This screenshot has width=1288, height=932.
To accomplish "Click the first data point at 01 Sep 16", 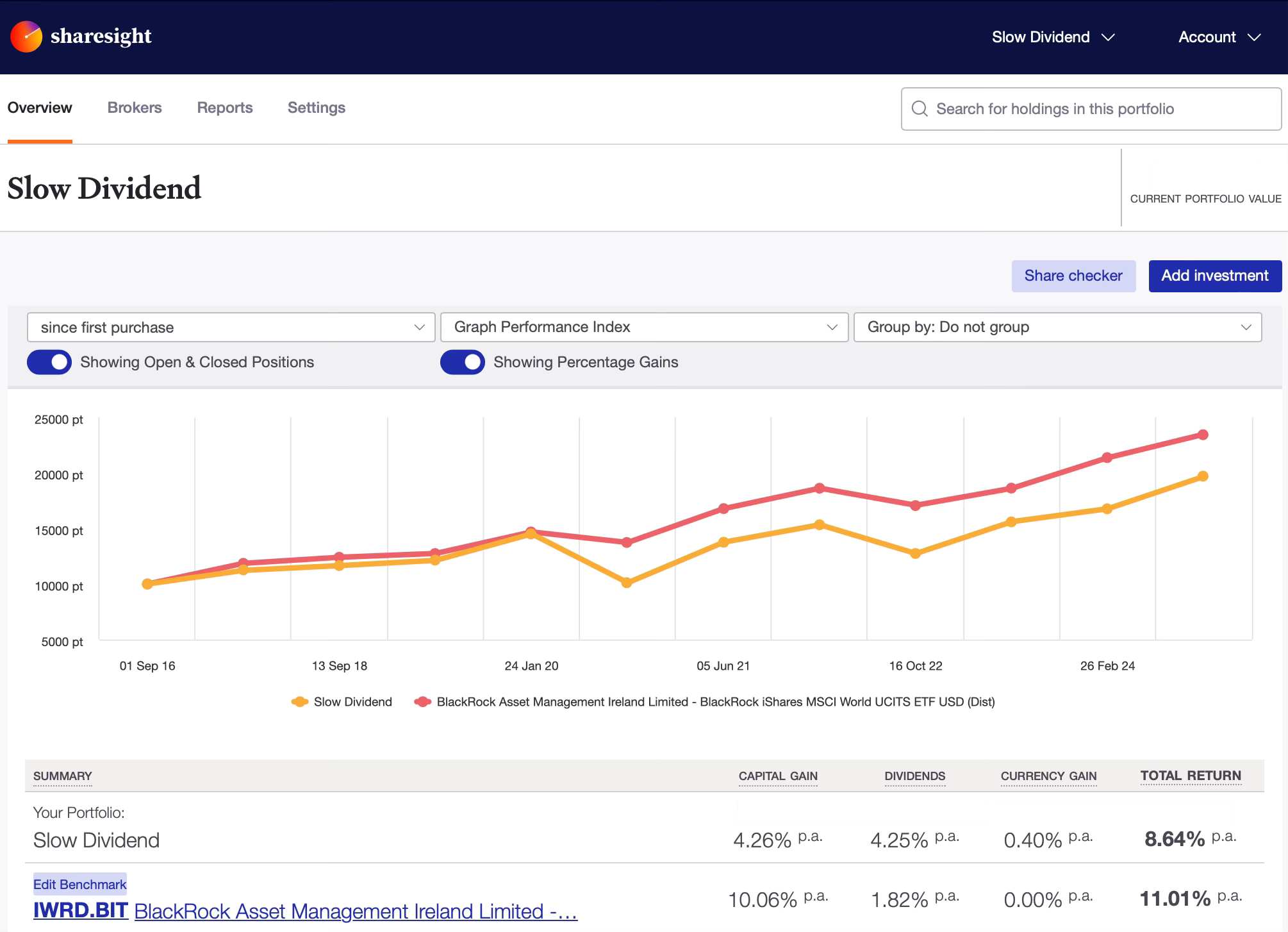I will (x=147, y=584).
